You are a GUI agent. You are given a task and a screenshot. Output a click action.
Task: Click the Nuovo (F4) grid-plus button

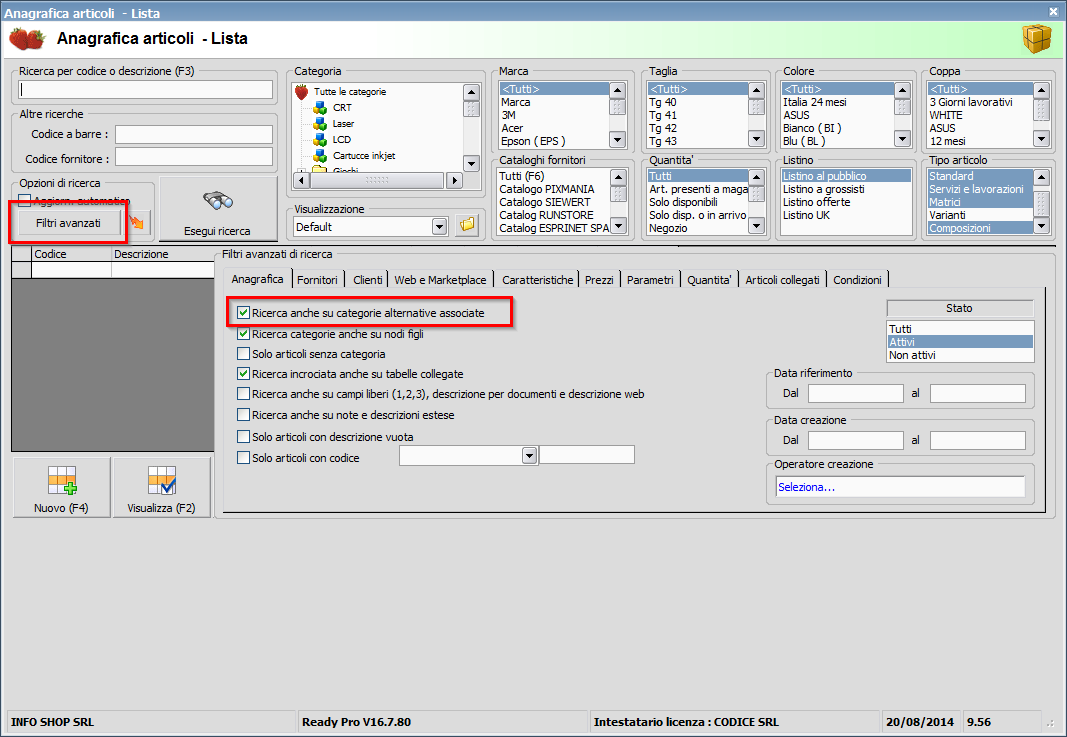point(62,487)
